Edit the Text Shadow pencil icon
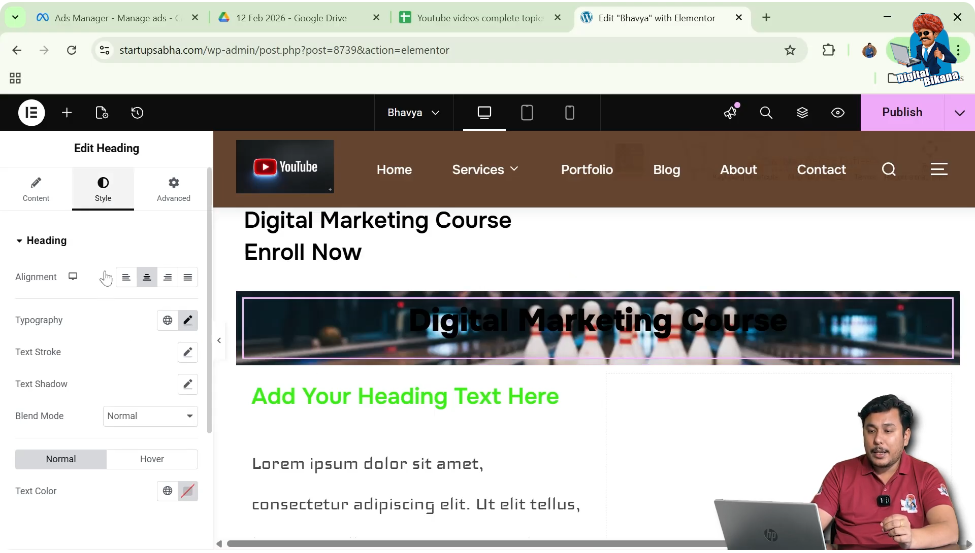Image resolution: width=975 pixels, height=553 pixels. tap(187, 384)
